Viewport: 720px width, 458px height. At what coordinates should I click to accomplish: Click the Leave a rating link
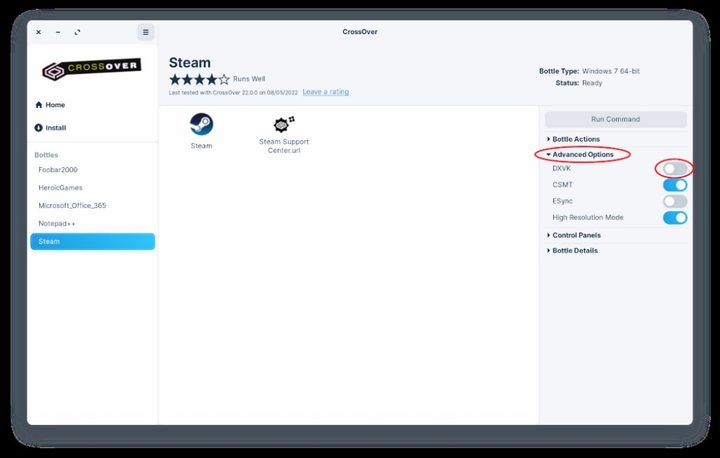click(326, 92)
